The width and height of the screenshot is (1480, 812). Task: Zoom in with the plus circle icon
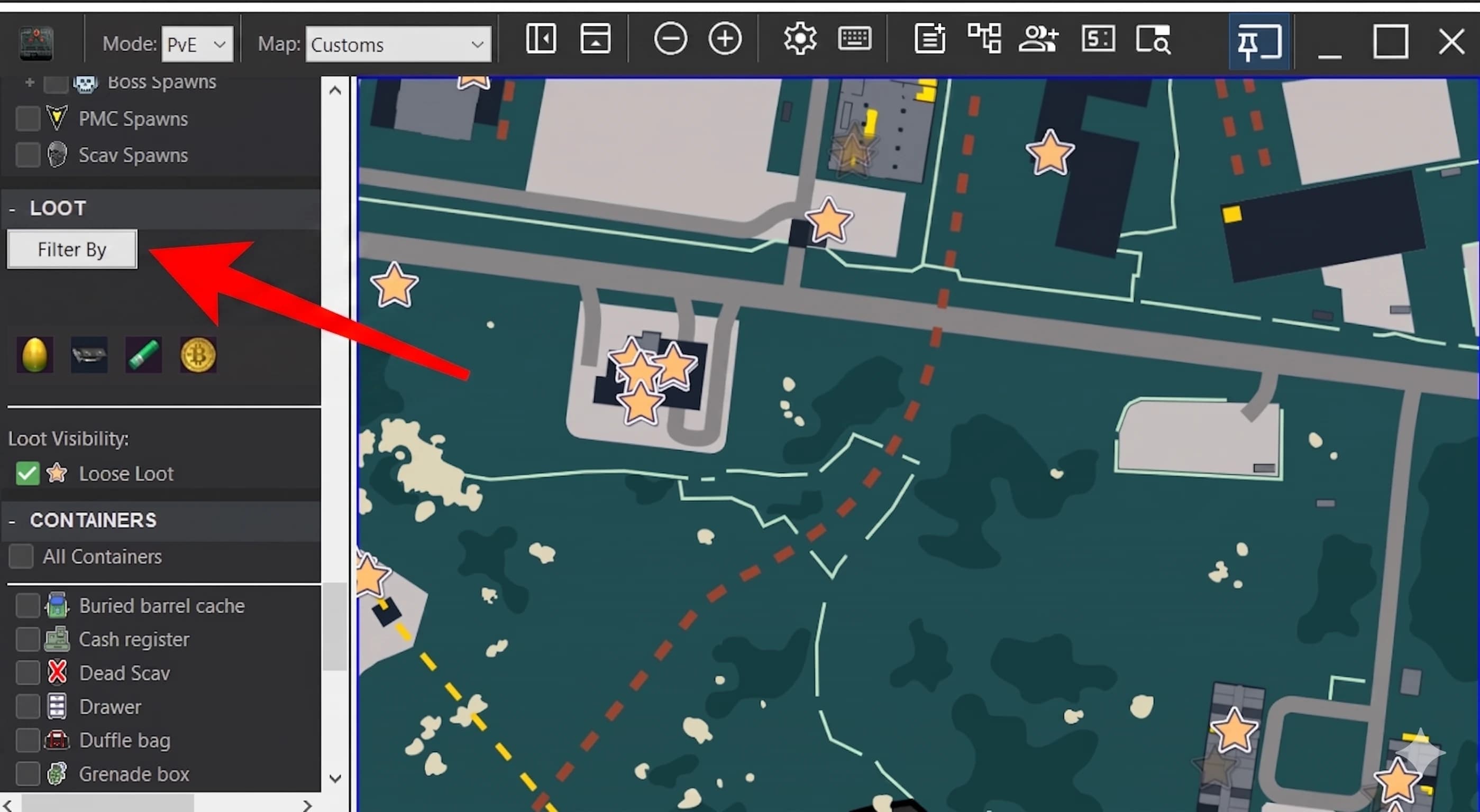(725, 39)
